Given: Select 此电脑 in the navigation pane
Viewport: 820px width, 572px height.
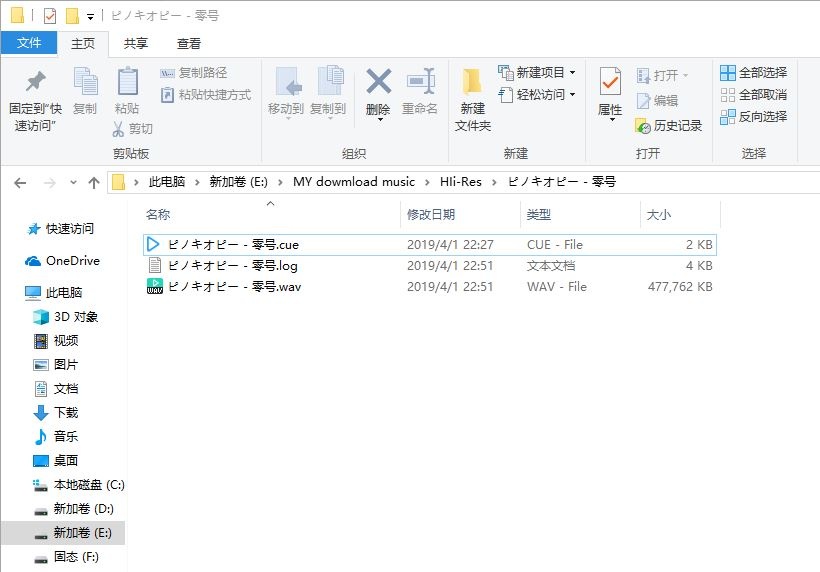Looking at the screenshot, I should point(54,293).
